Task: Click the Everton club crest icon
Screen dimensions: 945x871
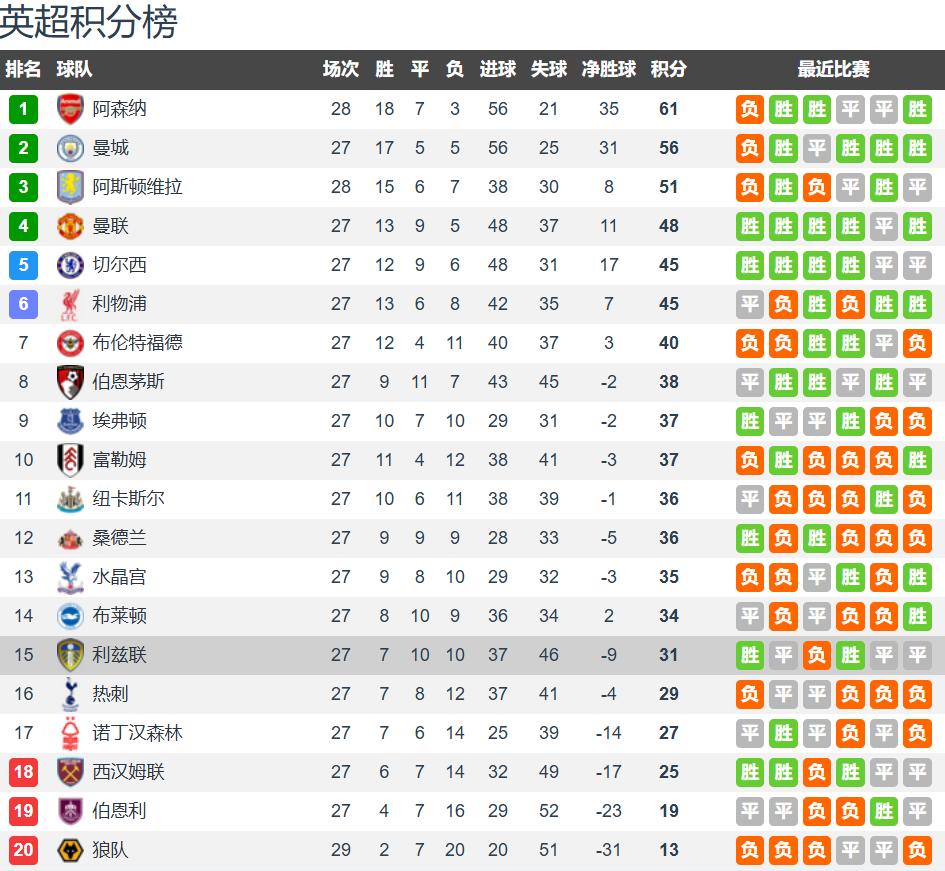Action: pos(70,421)
